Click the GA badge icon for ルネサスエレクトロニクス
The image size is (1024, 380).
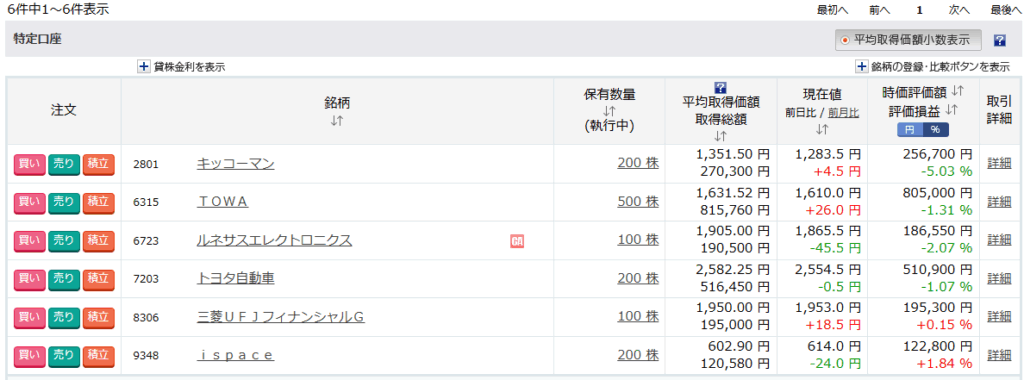[517, 242]
